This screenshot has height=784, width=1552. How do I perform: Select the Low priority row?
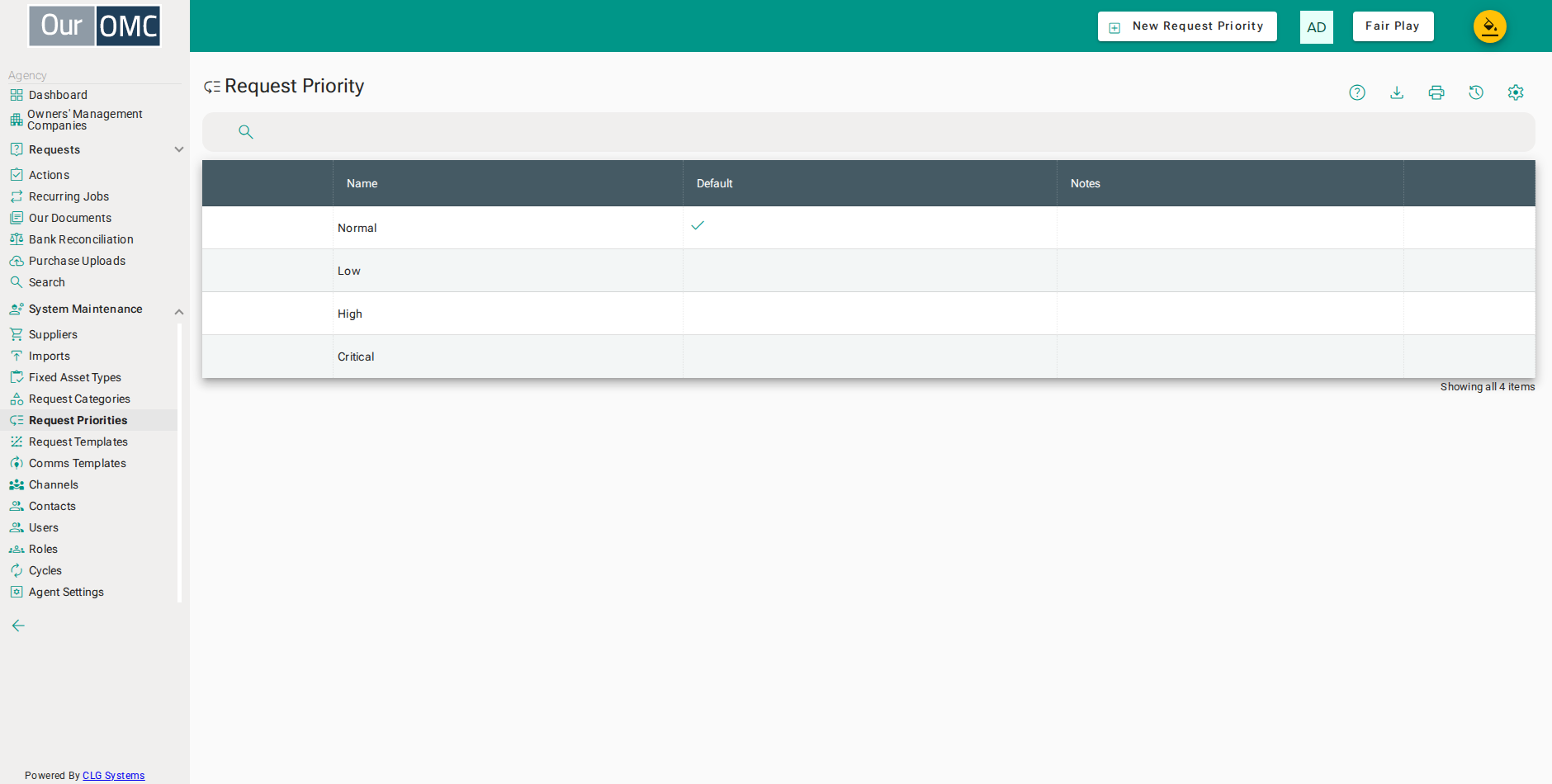(868, 271)
